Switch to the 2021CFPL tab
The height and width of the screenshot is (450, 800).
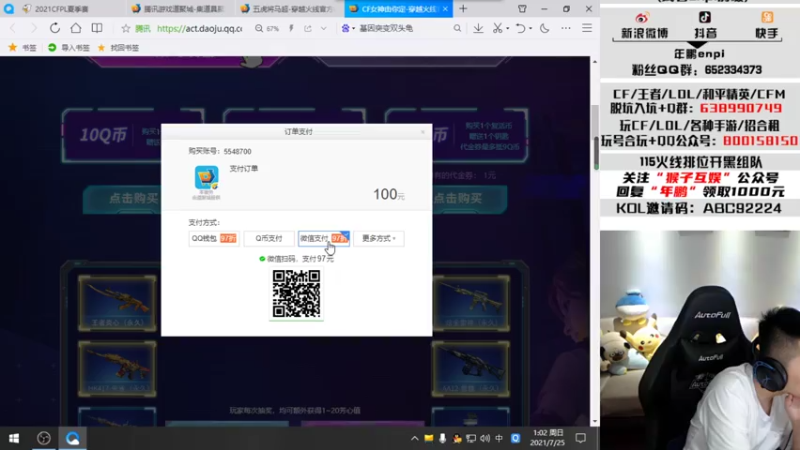point(62,9)
